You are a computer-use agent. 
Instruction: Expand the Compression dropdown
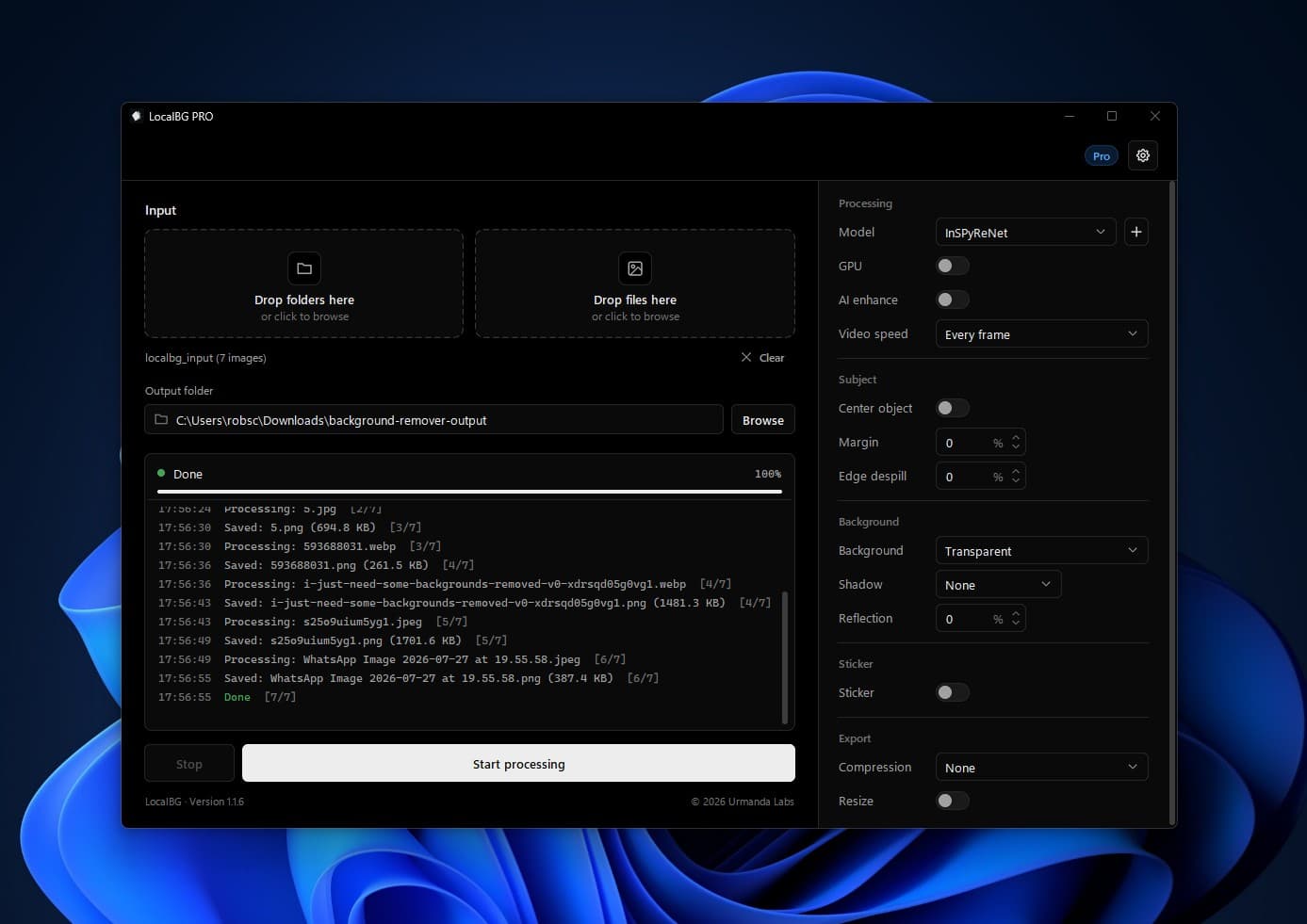pos(1041,768)
